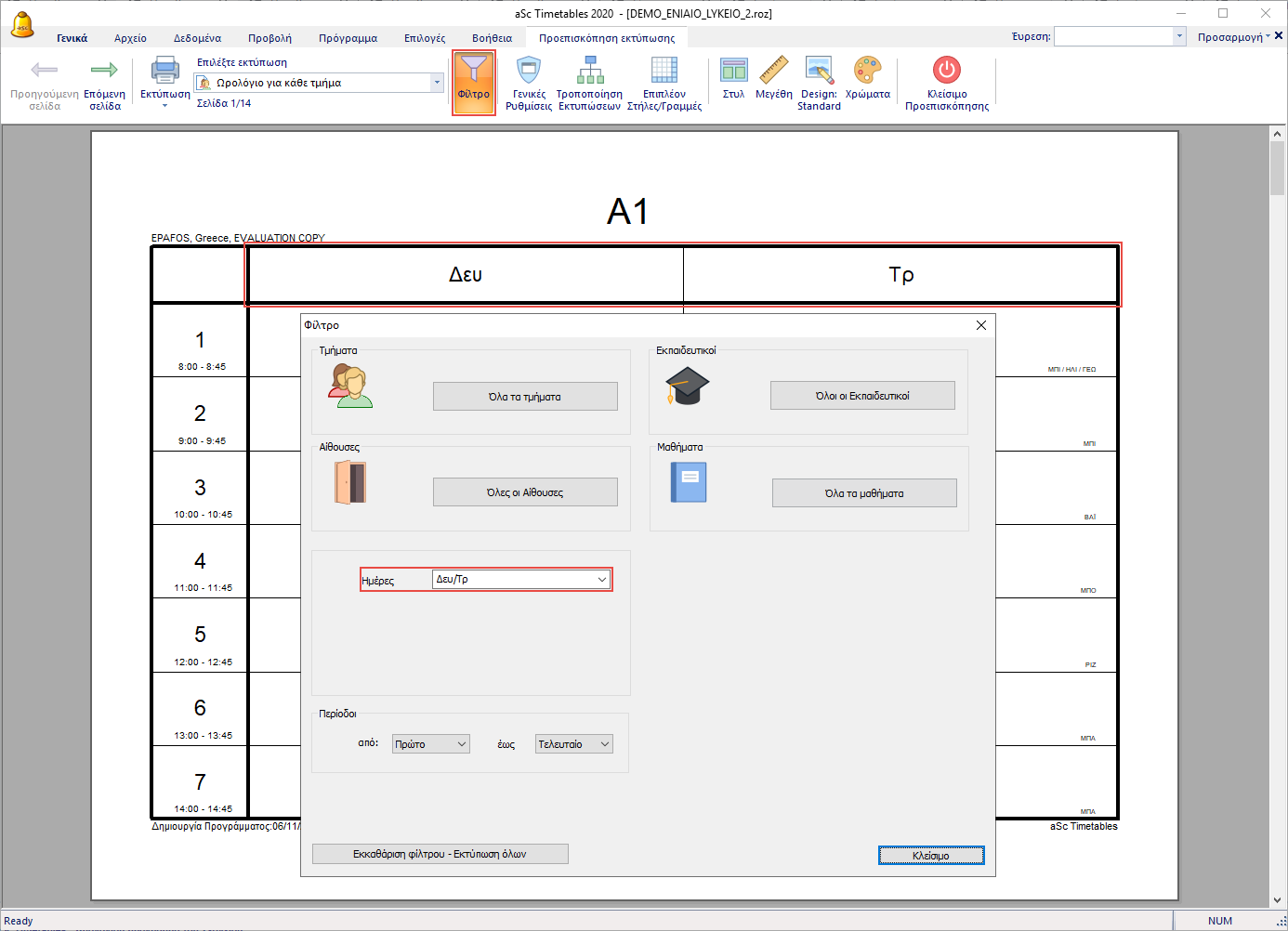Expand the print selection dropdown list
Viewport: 1288px width, 931px height.
click(437, 83)
